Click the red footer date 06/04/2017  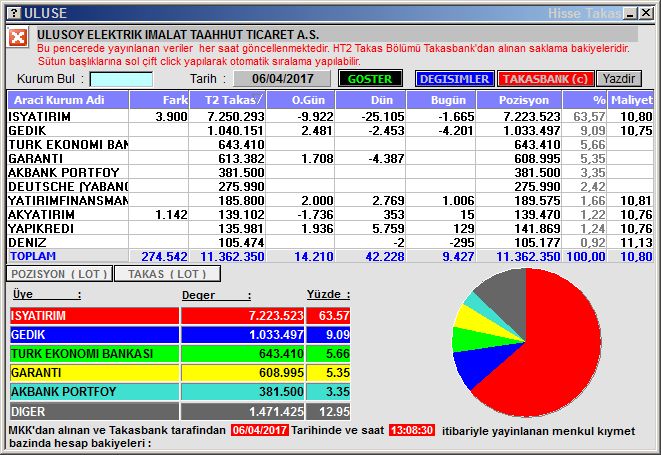point(259,430)
